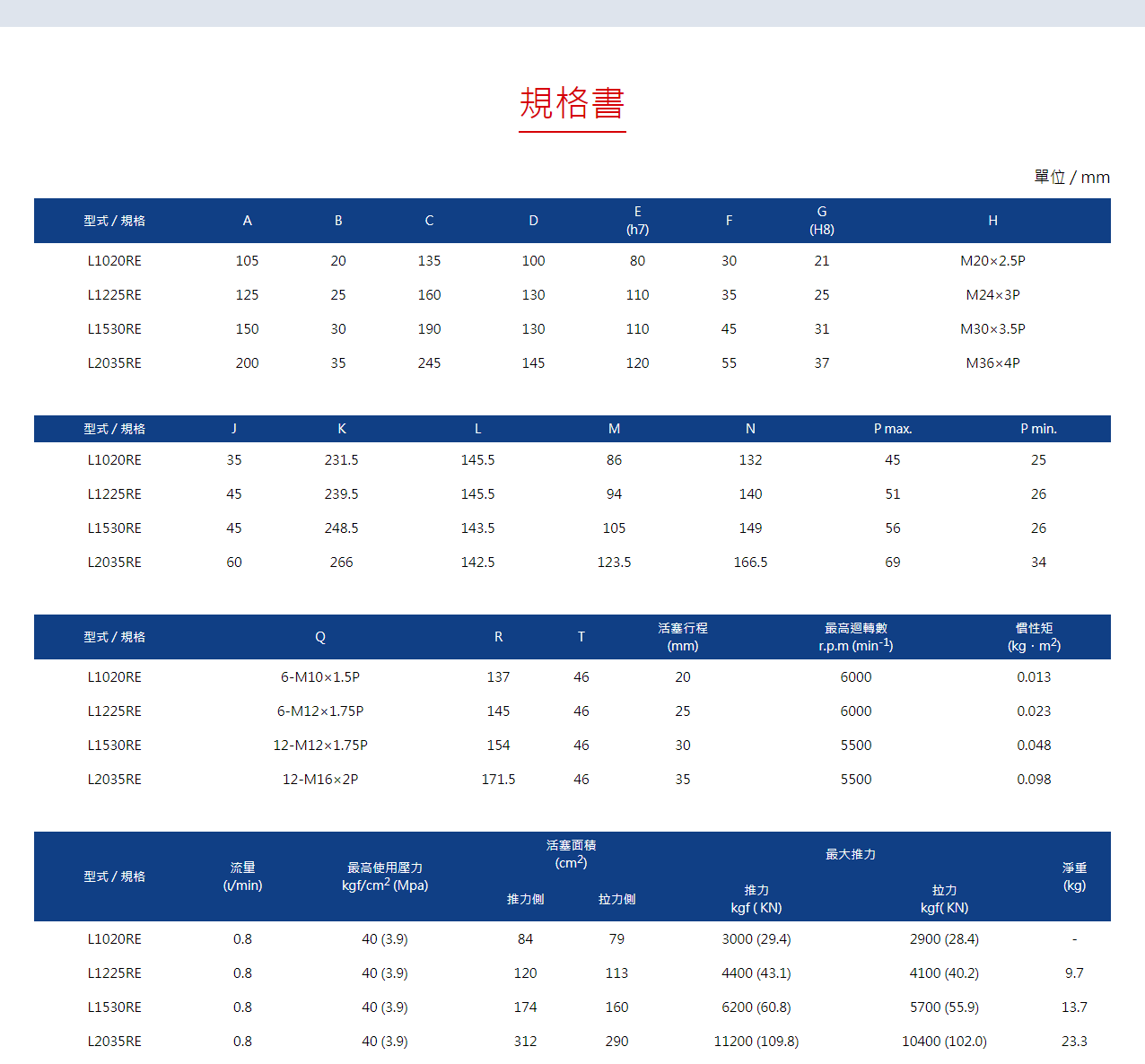
Task: Click the P min. column header
Action: coord(1038,428)
